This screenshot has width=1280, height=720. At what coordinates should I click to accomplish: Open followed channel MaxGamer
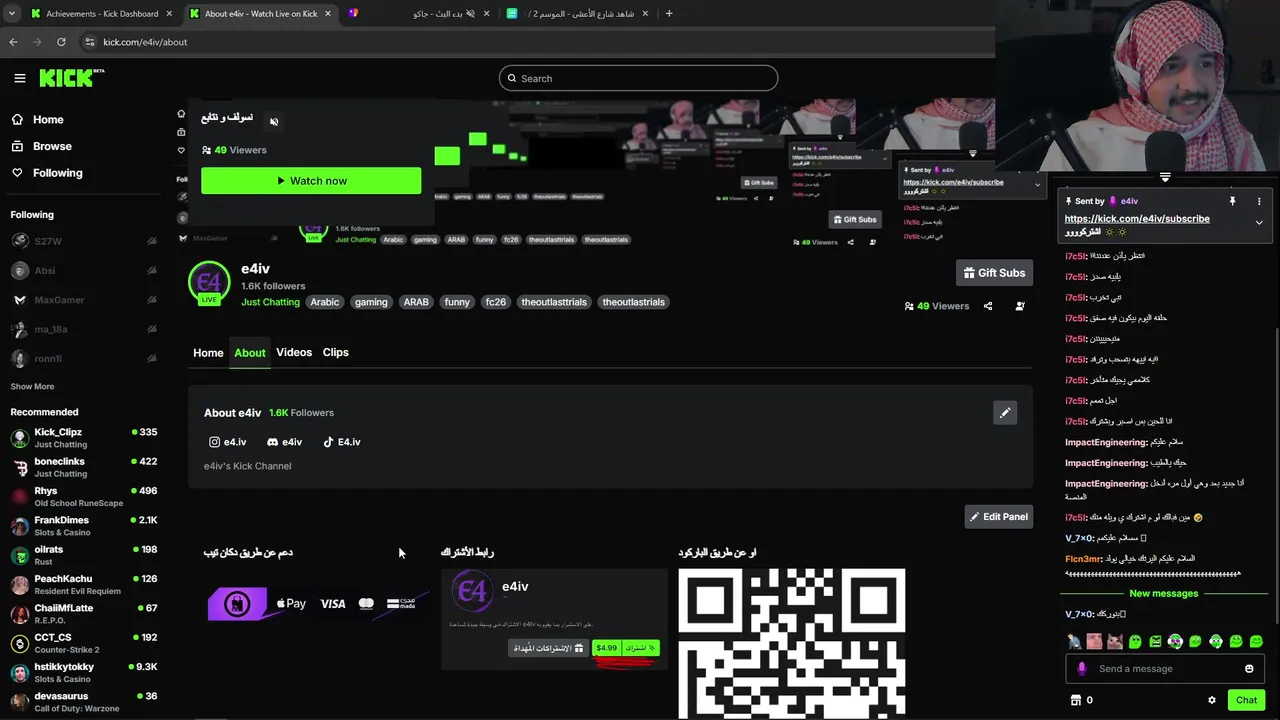(x=84, y=300)
